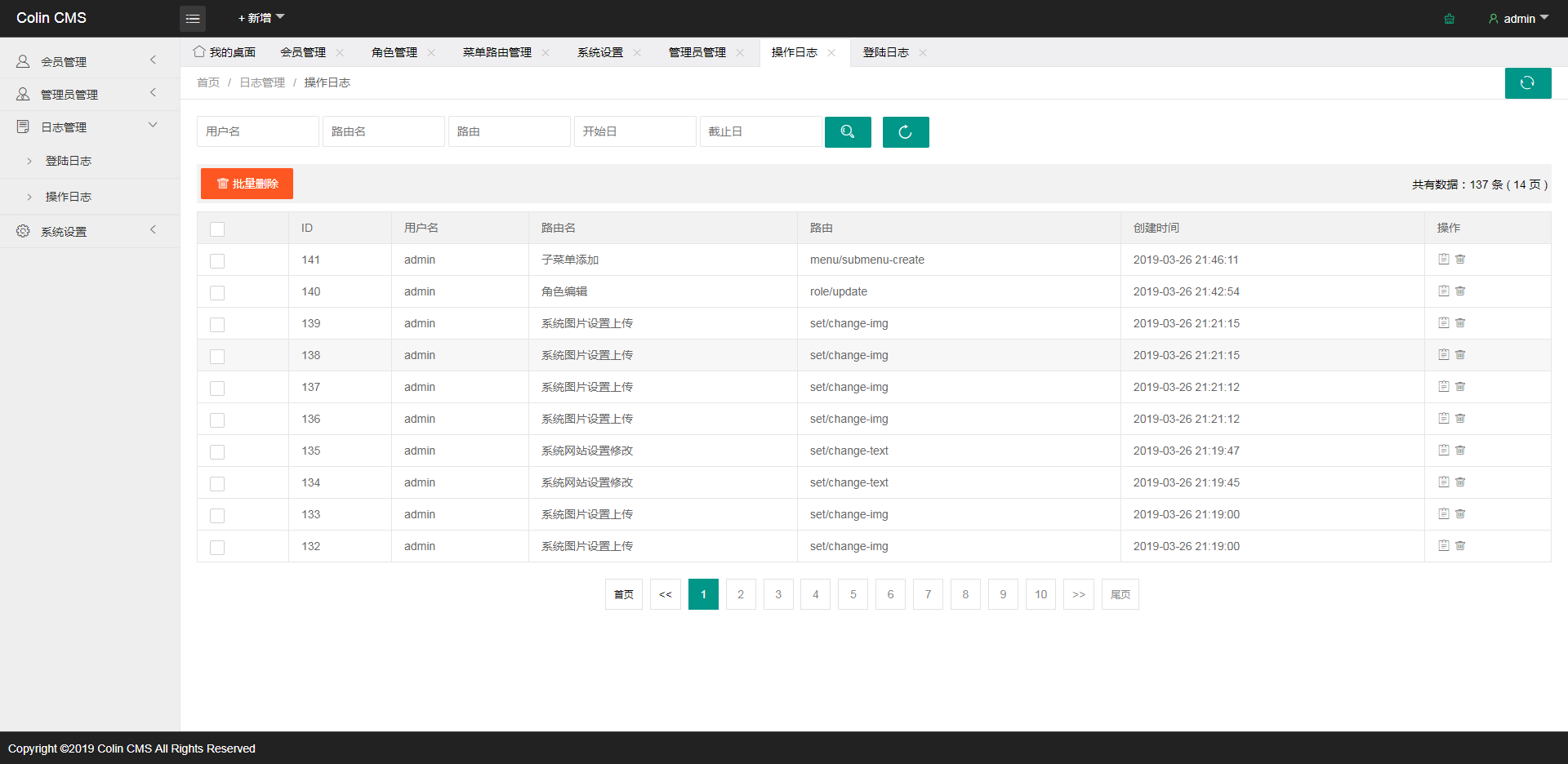Screen dimensions: 1568x764
Task: Click the >> next page button
Action: 1079,594
